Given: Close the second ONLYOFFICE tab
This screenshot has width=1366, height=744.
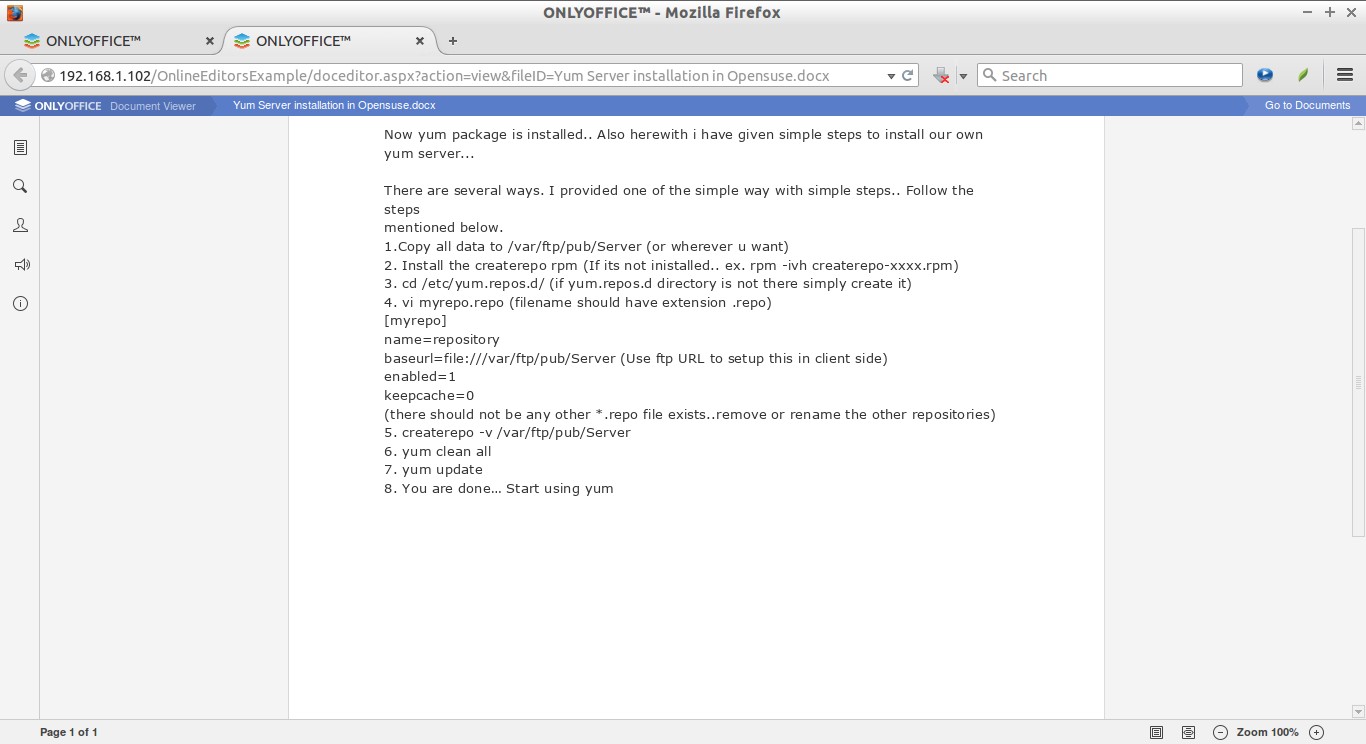Looking at the screenshot, I should pos(420,41).
